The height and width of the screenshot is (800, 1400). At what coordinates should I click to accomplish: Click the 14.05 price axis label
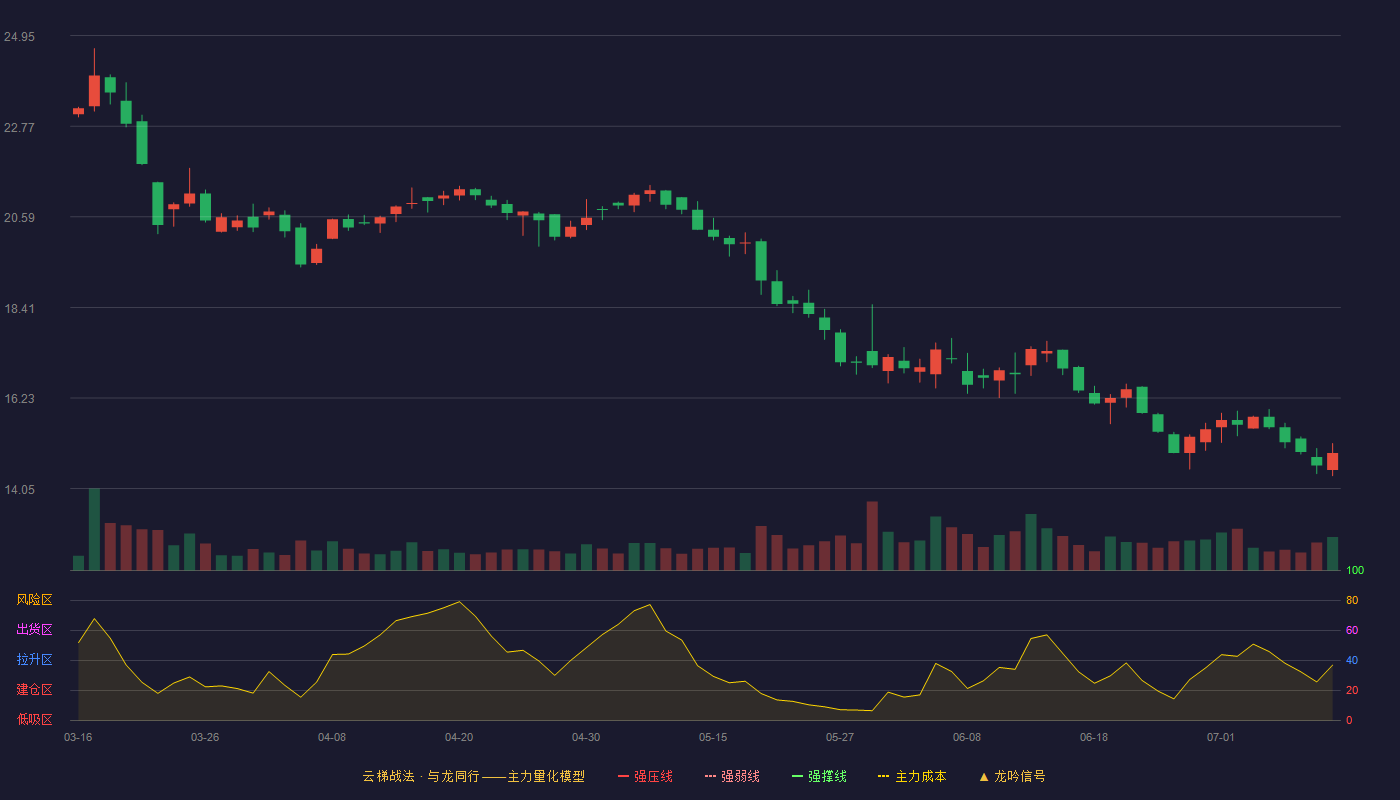click(x=19, y=490)
